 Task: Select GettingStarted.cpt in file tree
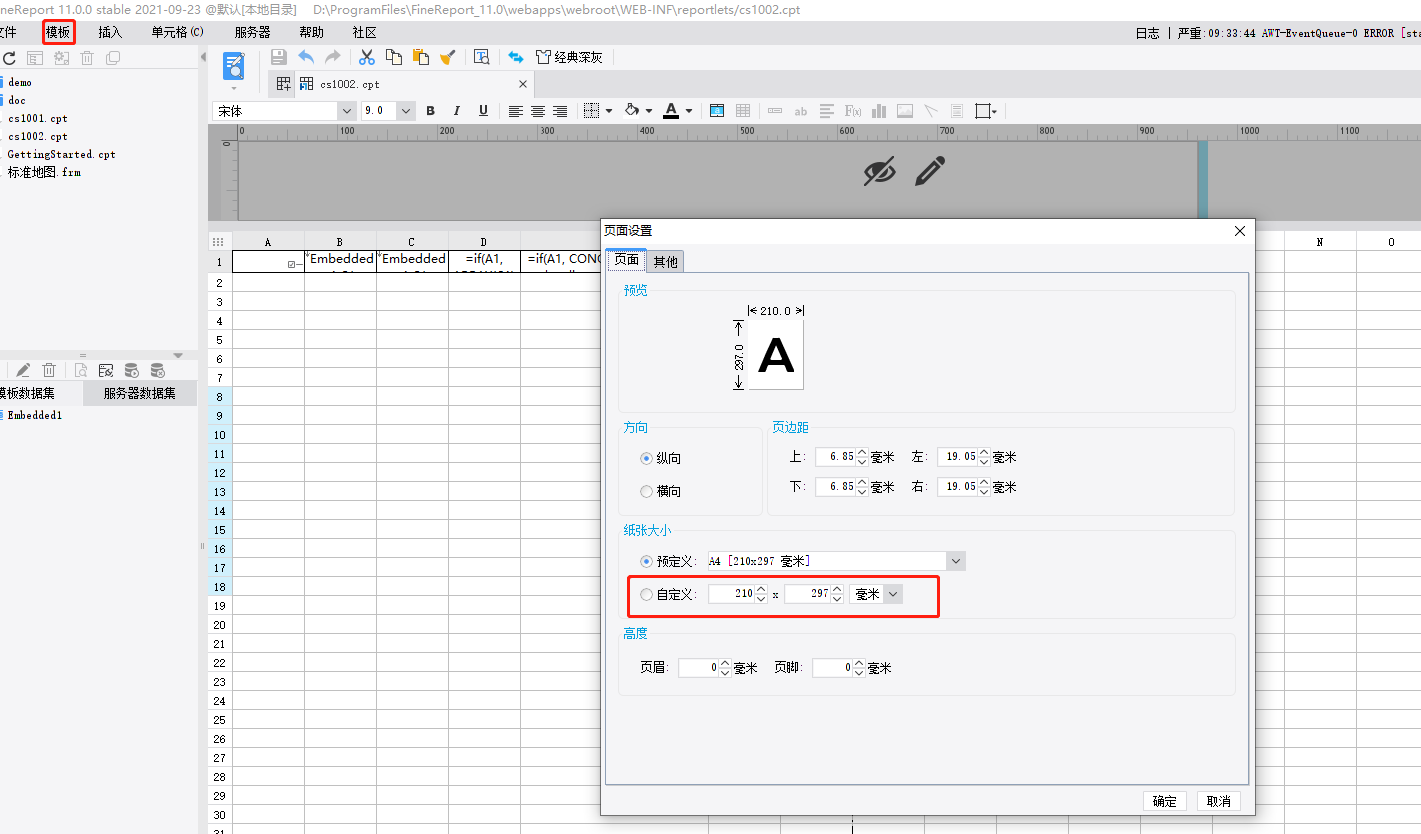coord(61,154)
